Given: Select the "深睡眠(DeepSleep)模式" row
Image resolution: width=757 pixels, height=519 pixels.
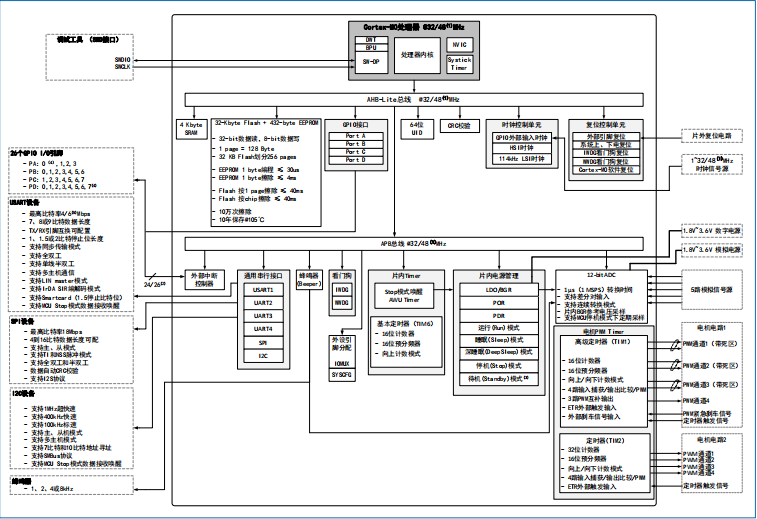Looking at the screenshot, I should pos(499,352).
